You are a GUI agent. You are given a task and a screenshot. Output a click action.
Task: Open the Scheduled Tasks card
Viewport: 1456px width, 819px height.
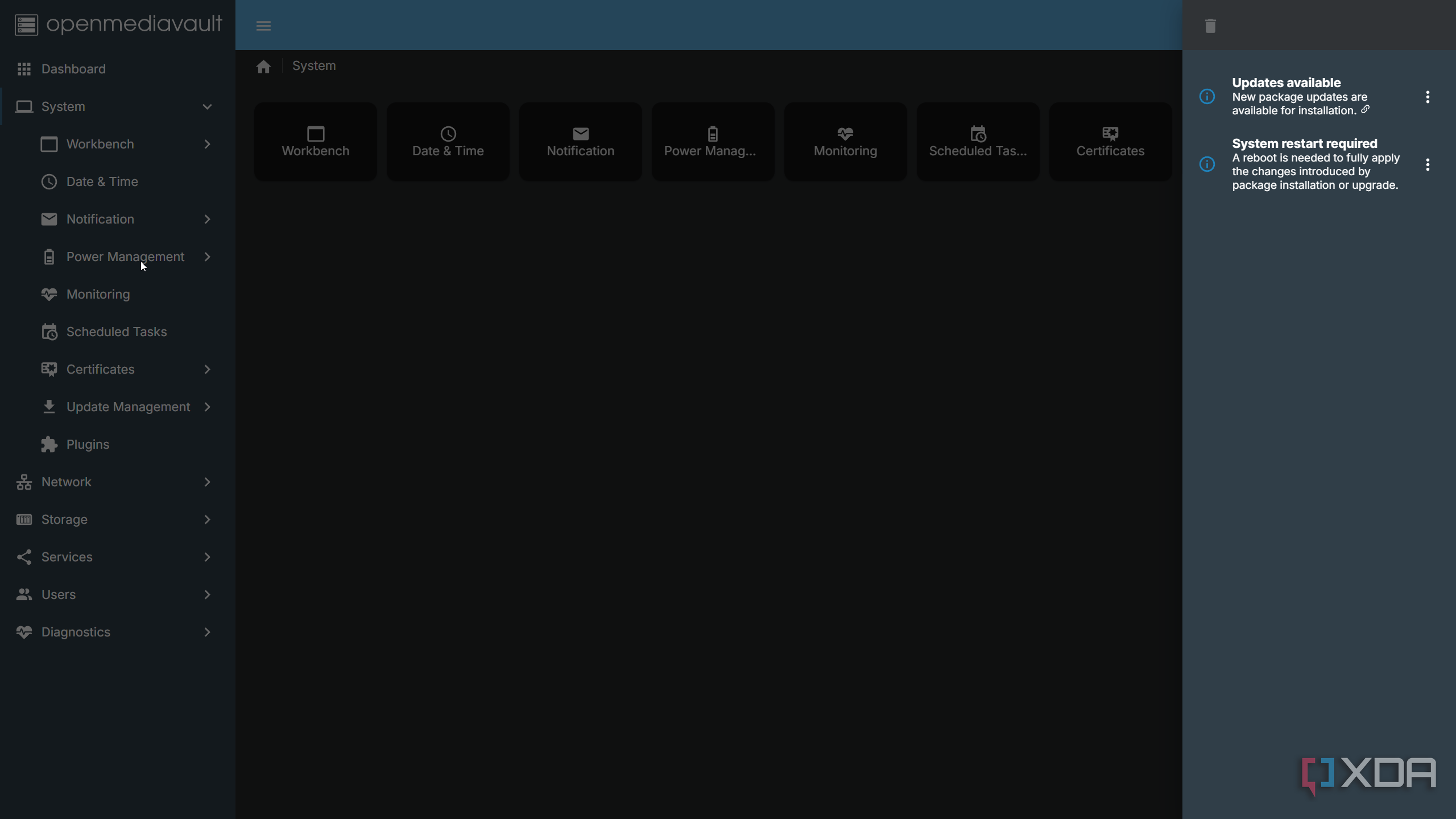978,142
